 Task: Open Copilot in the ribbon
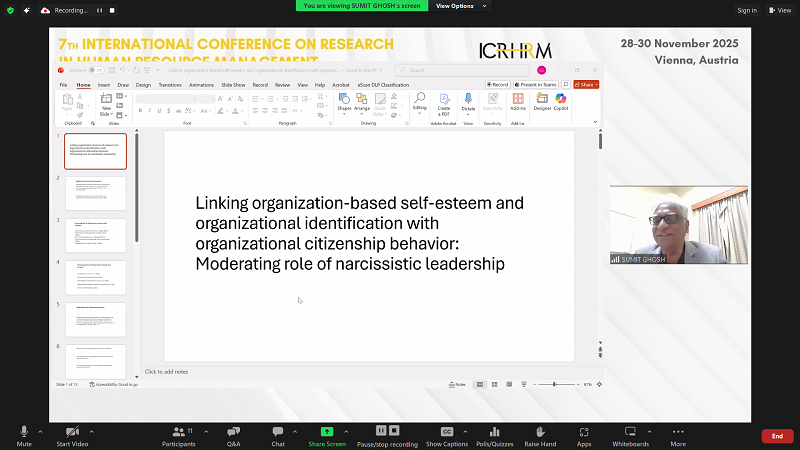pos(561,102)
